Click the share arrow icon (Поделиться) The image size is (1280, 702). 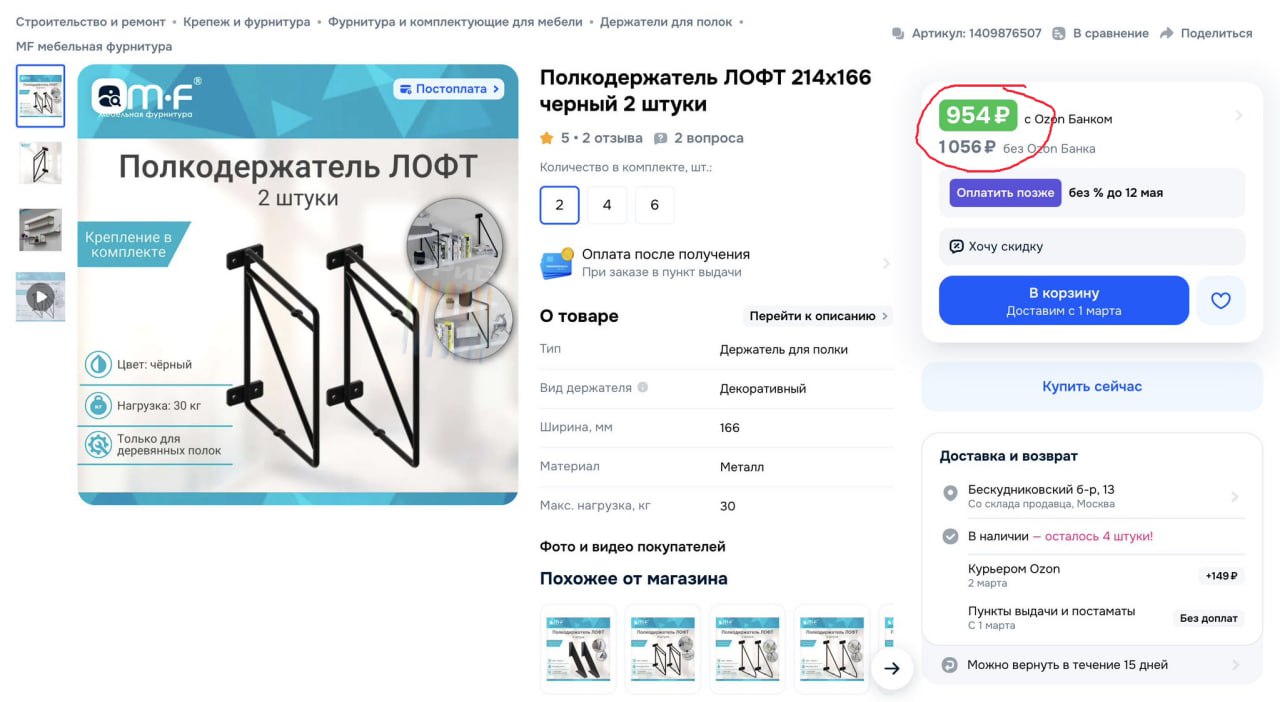pyautogui.click(x=1166, y=33)
